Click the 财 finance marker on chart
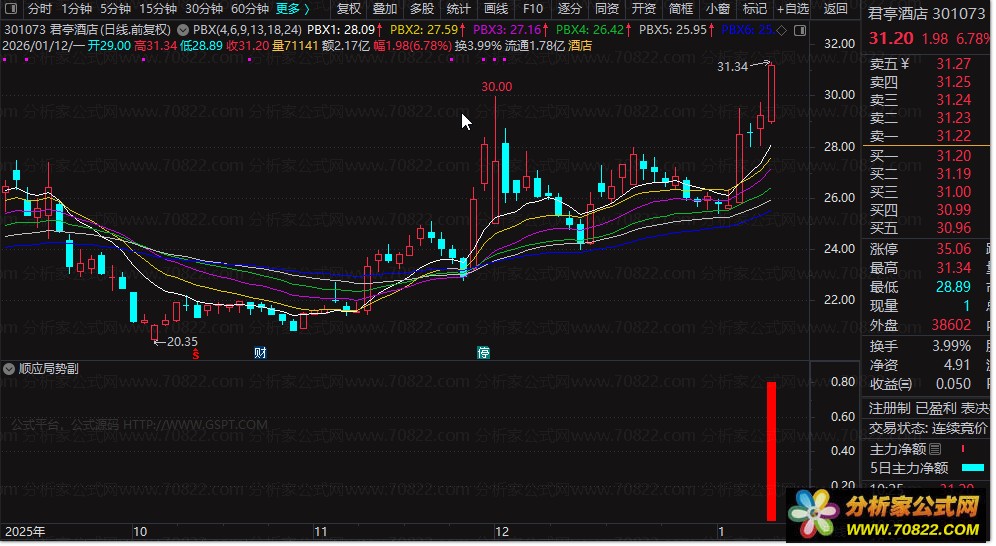 260,353
